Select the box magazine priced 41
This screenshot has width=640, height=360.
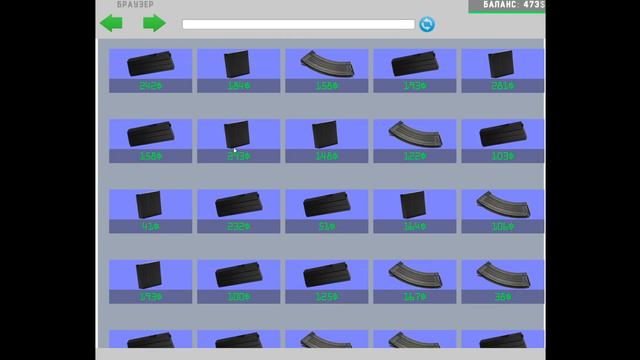(150, 211)
